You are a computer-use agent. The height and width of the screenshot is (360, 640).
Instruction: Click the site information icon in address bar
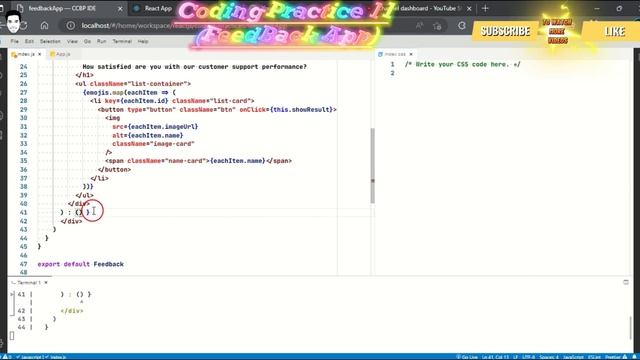coord(71,25)
